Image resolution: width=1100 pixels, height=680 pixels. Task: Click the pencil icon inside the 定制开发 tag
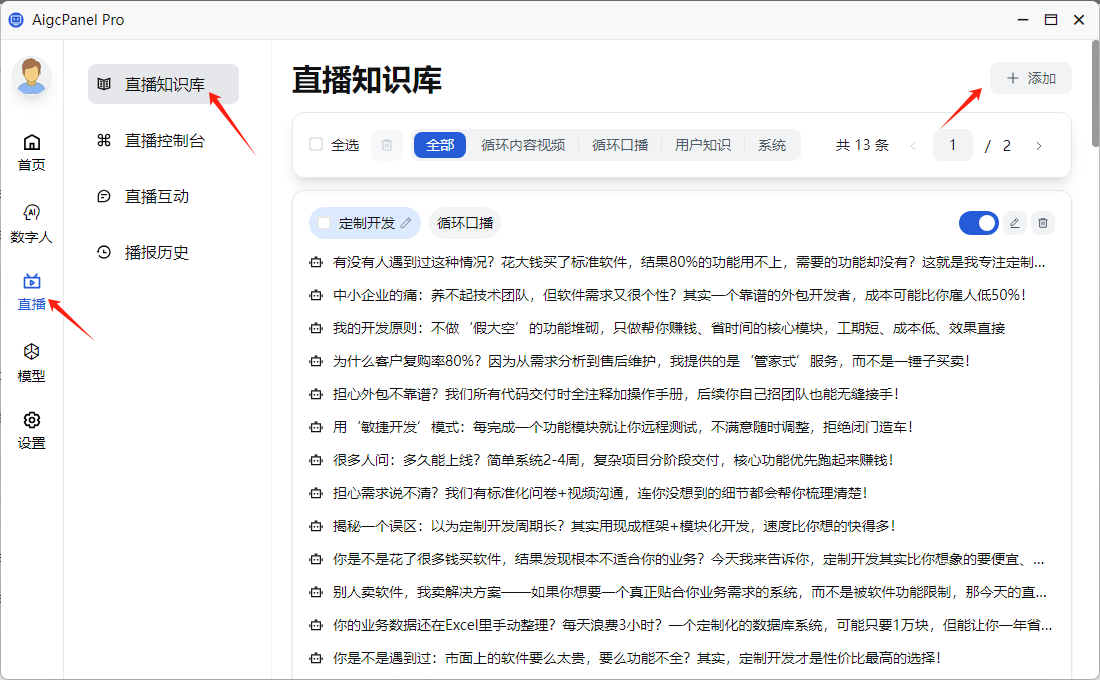406,223
